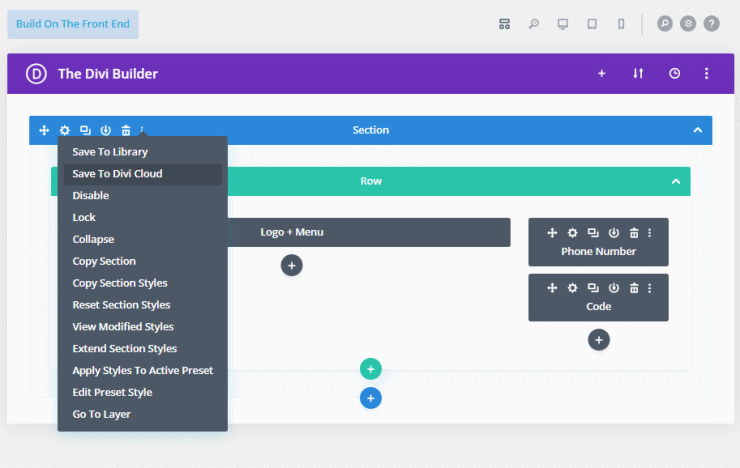740x468 pixels.
Task: Delete the Section with trash icon
Action: pyautogui.click(x=126, y=130)
